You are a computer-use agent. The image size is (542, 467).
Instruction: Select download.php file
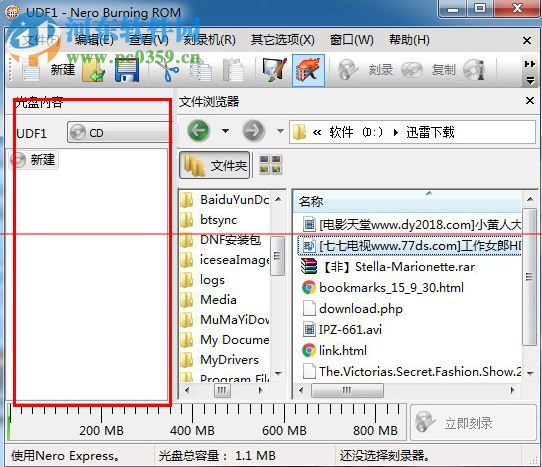pyautogui.click(x=353, y=308)
